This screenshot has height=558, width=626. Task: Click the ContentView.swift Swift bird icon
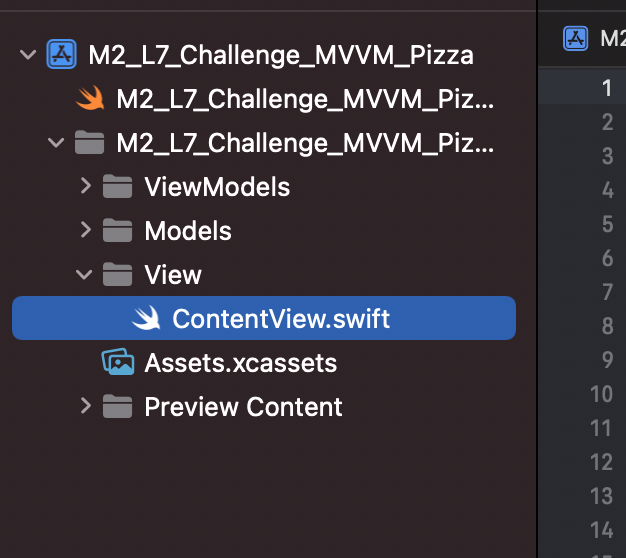point(147,318)
